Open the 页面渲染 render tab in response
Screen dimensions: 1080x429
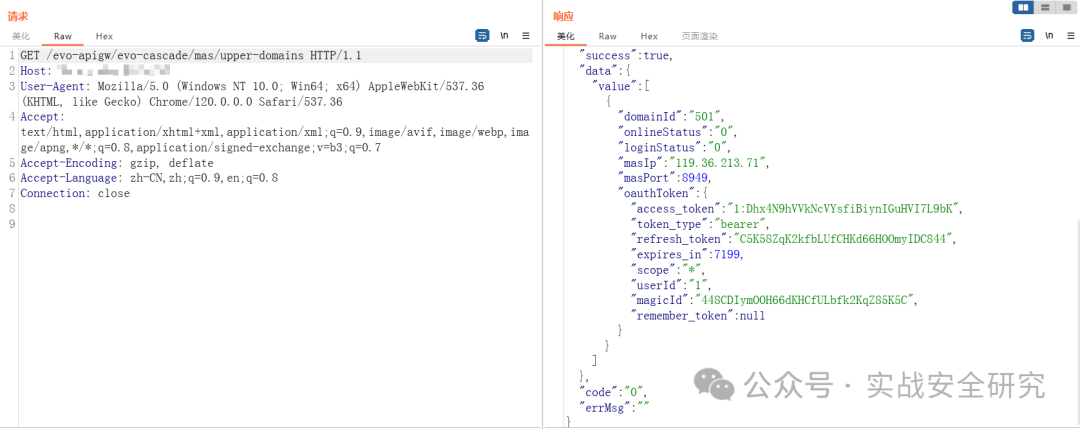(x=700, y=36)
